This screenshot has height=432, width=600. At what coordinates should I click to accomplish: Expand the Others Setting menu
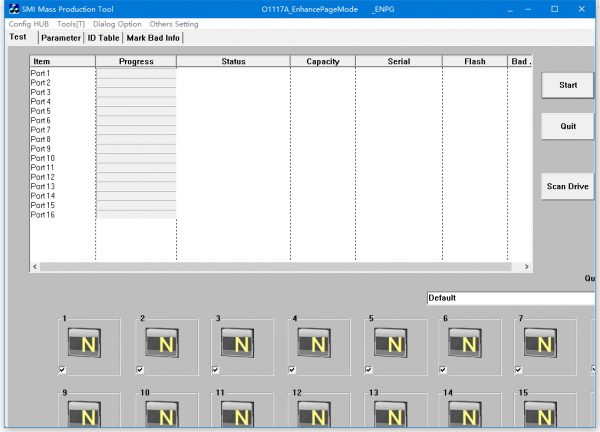174,23
